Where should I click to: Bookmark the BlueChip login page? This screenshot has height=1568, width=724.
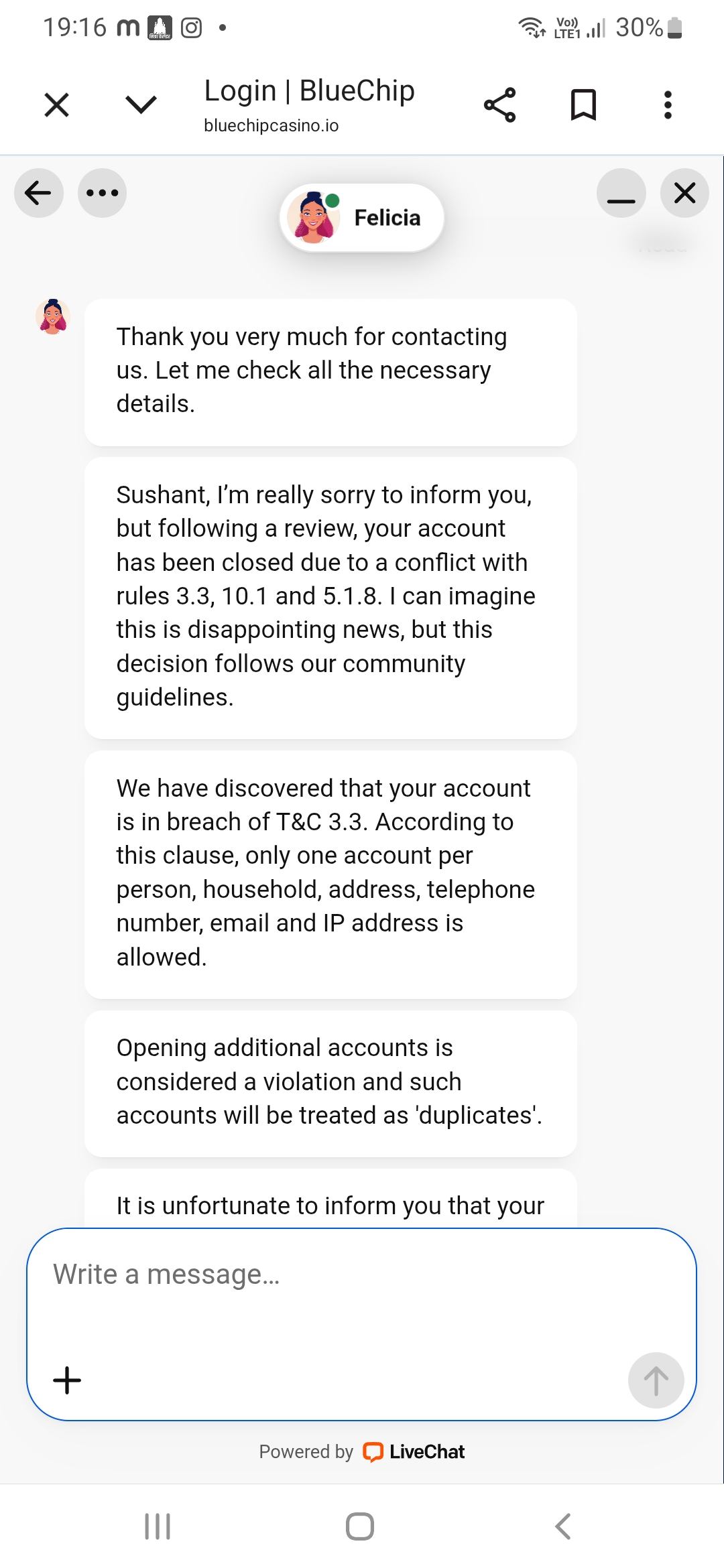(583, 105)
